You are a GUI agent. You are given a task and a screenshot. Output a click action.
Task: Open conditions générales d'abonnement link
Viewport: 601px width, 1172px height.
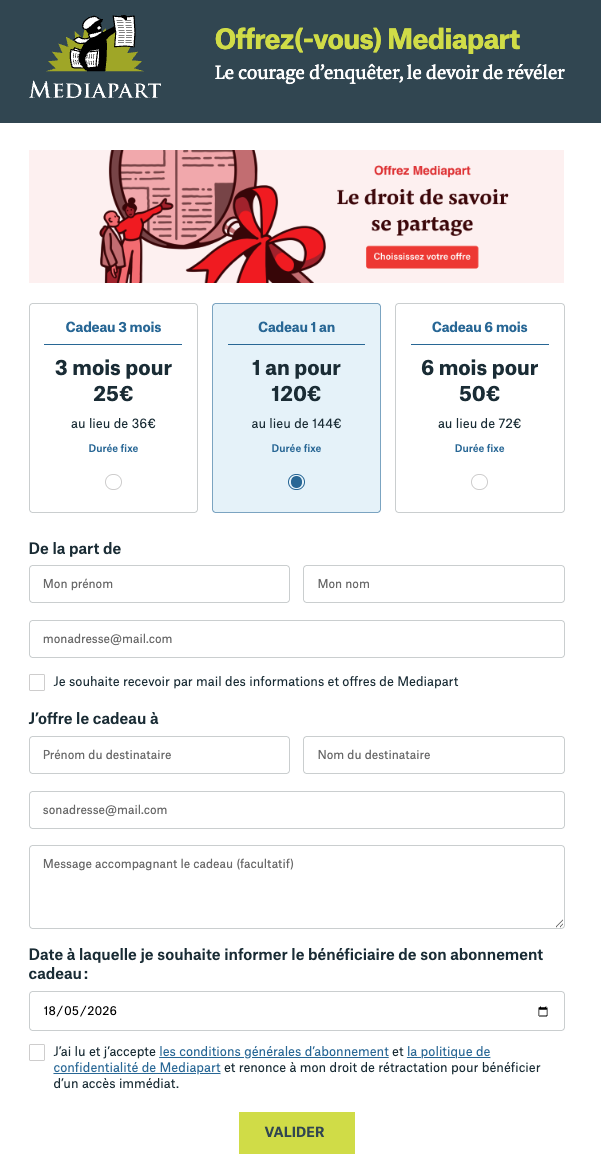[x=274, y=1051]
